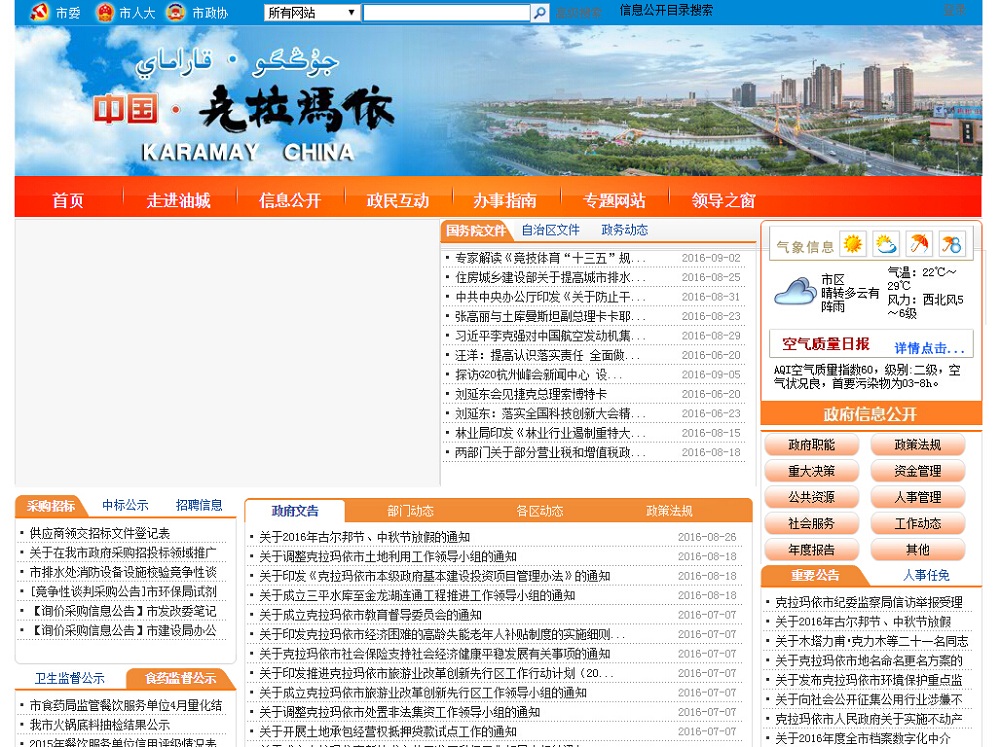Open the 详情点击 air quality link
This screenshot has width=1000, height=747.
coord(929,348)
